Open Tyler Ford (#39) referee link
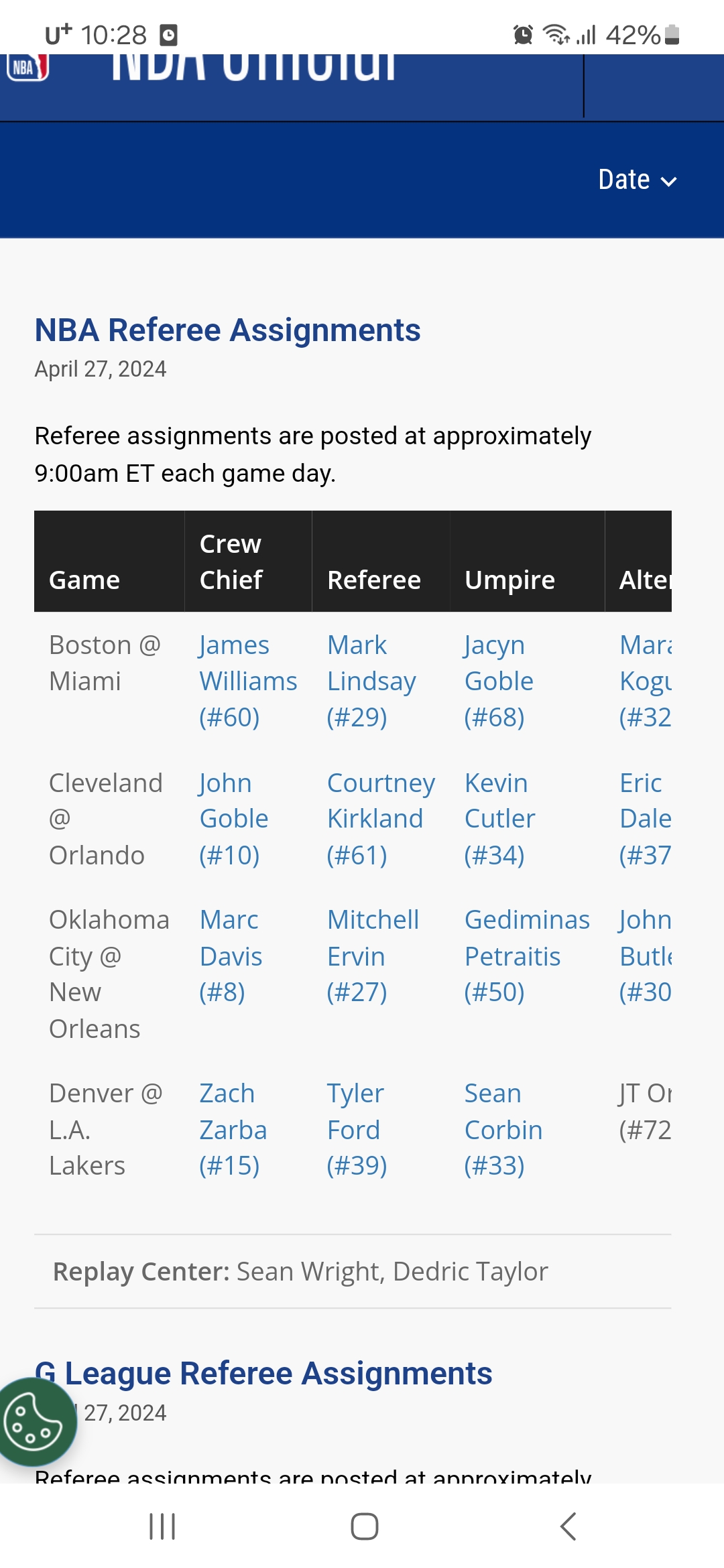 357,1130
